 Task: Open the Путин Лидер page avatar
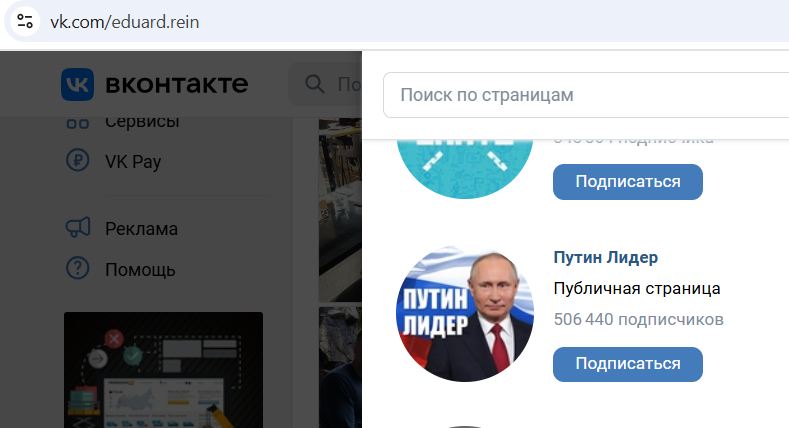click(x=465, y=313)
